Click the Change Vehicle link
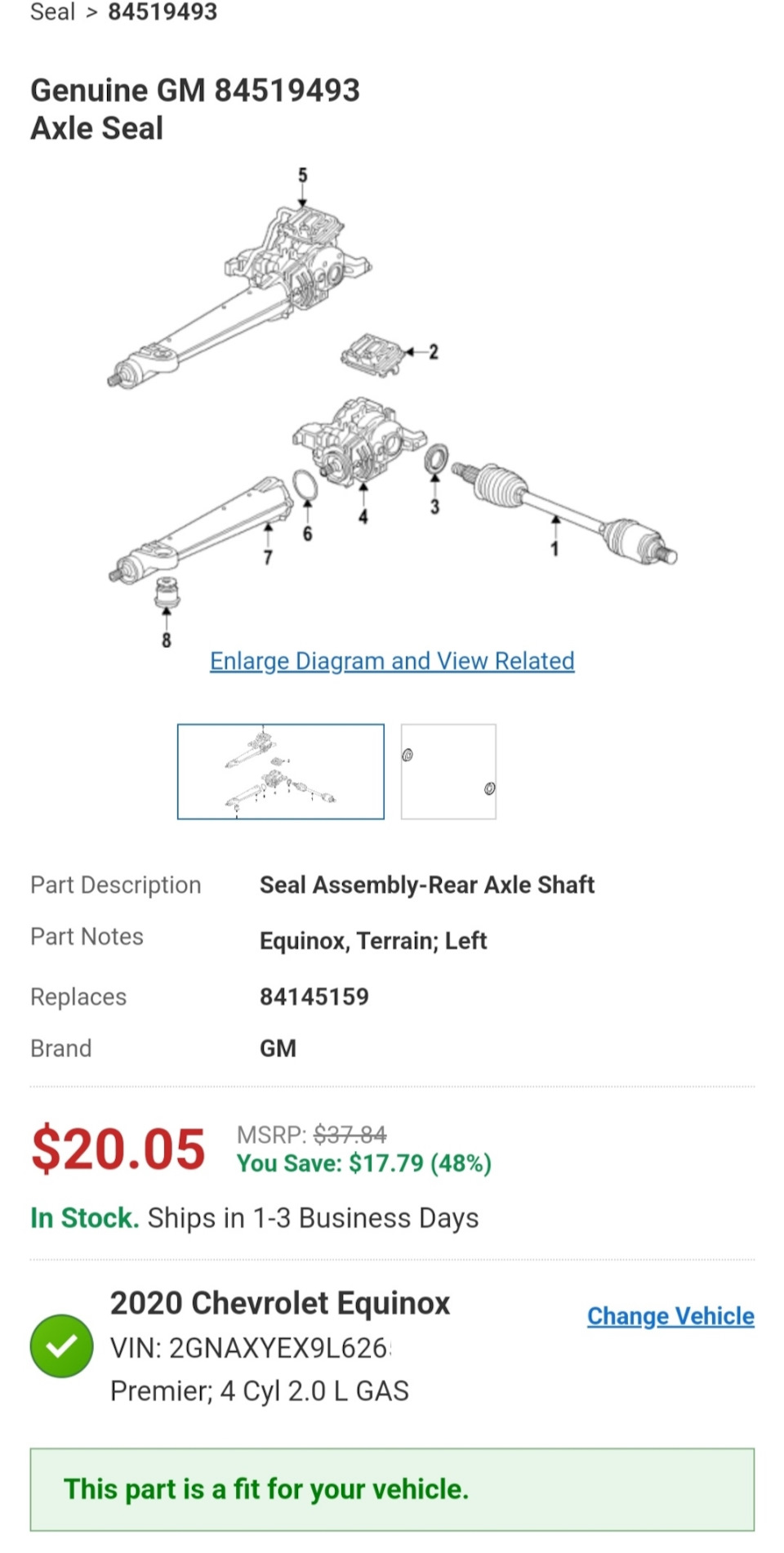Screen dimensions: 784x1553 [x=670, y=1316]
